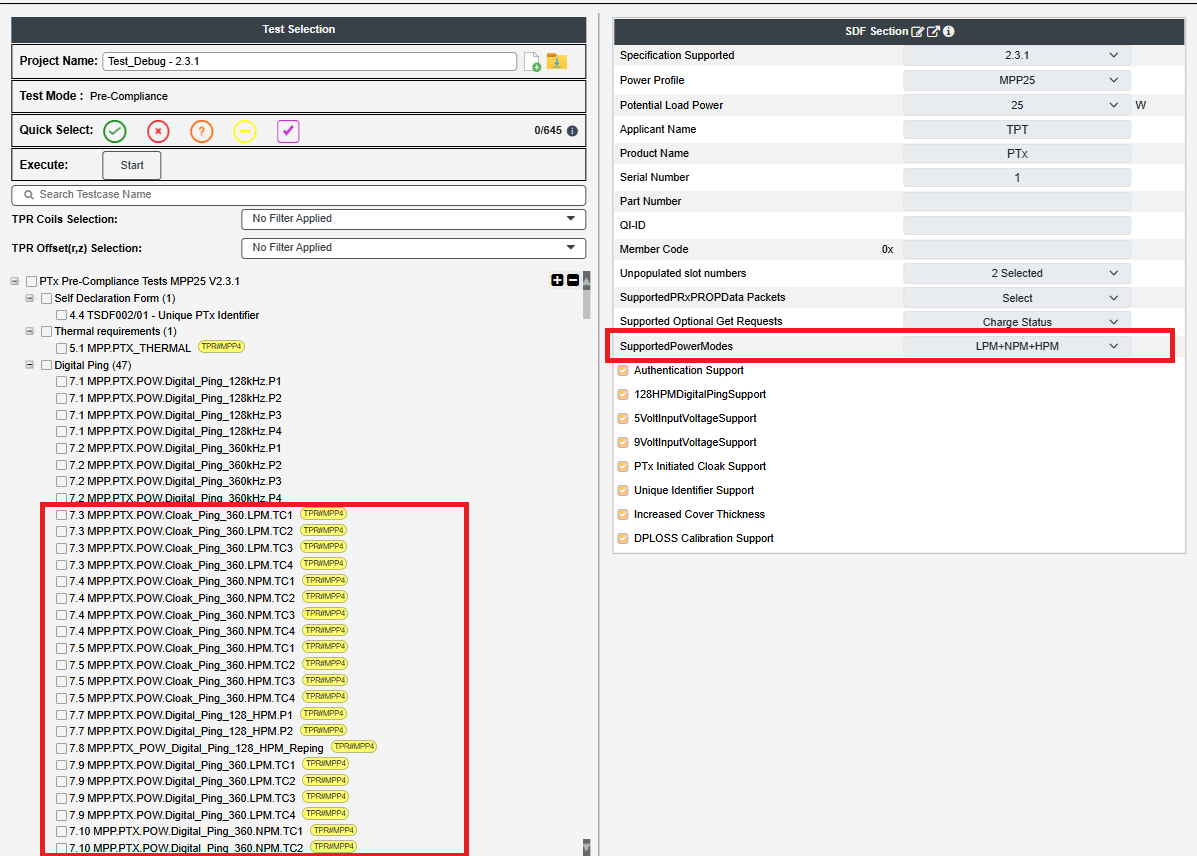
Task: Open Potential Load Power dropdown
Action: 1016,105
